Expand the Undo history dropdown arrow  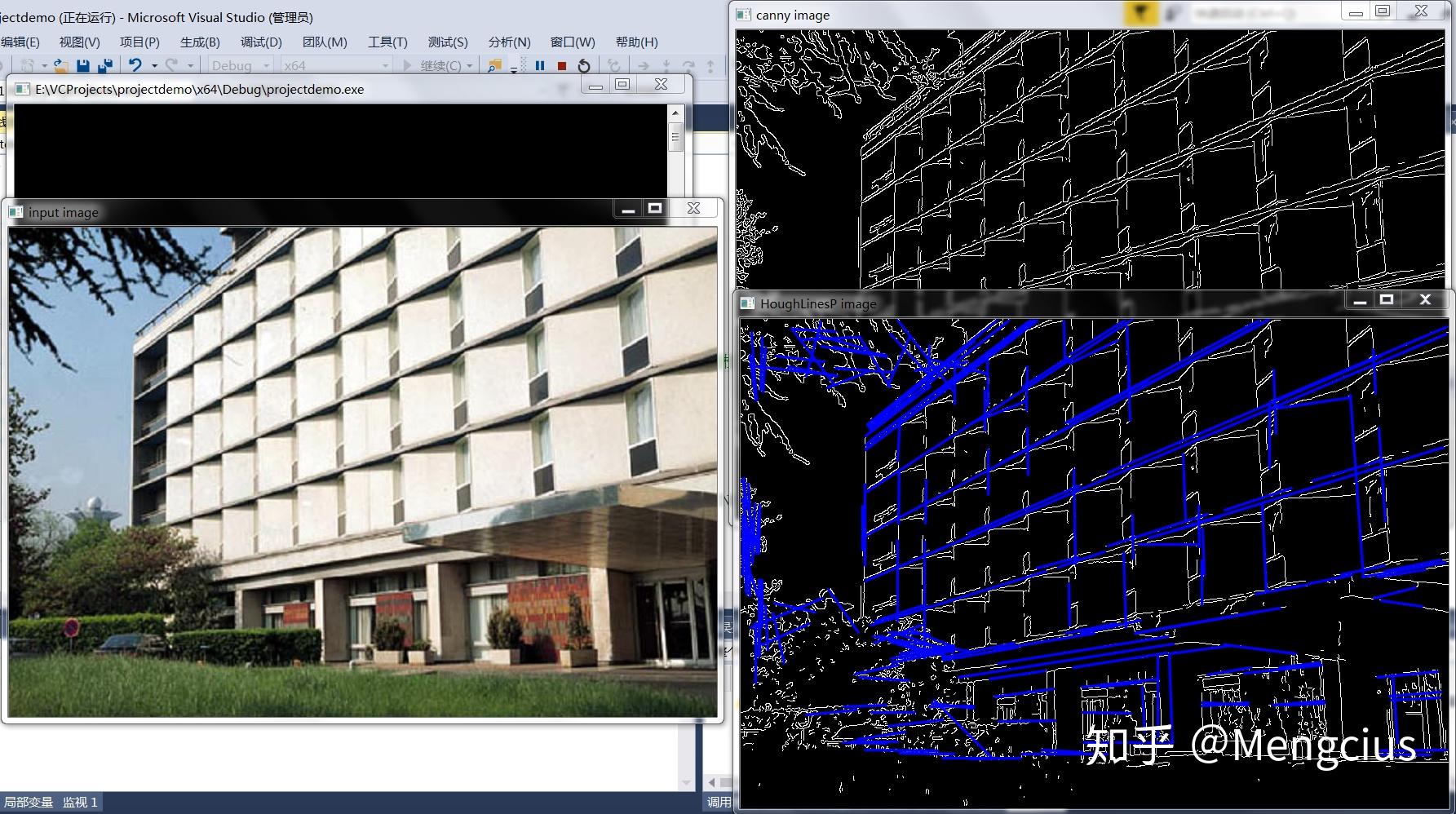[154, 66]
